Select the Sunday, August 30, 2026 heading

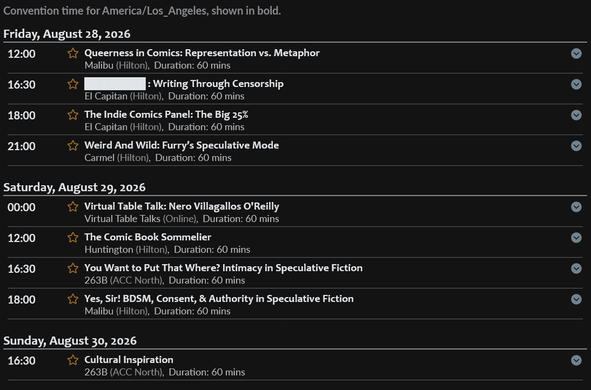coord(70,341)
